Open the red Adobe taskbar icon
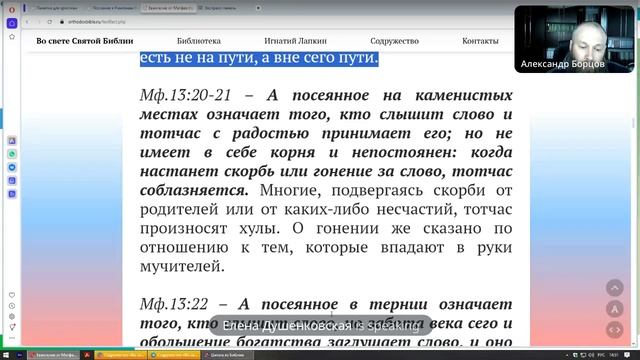 point(87,355)
